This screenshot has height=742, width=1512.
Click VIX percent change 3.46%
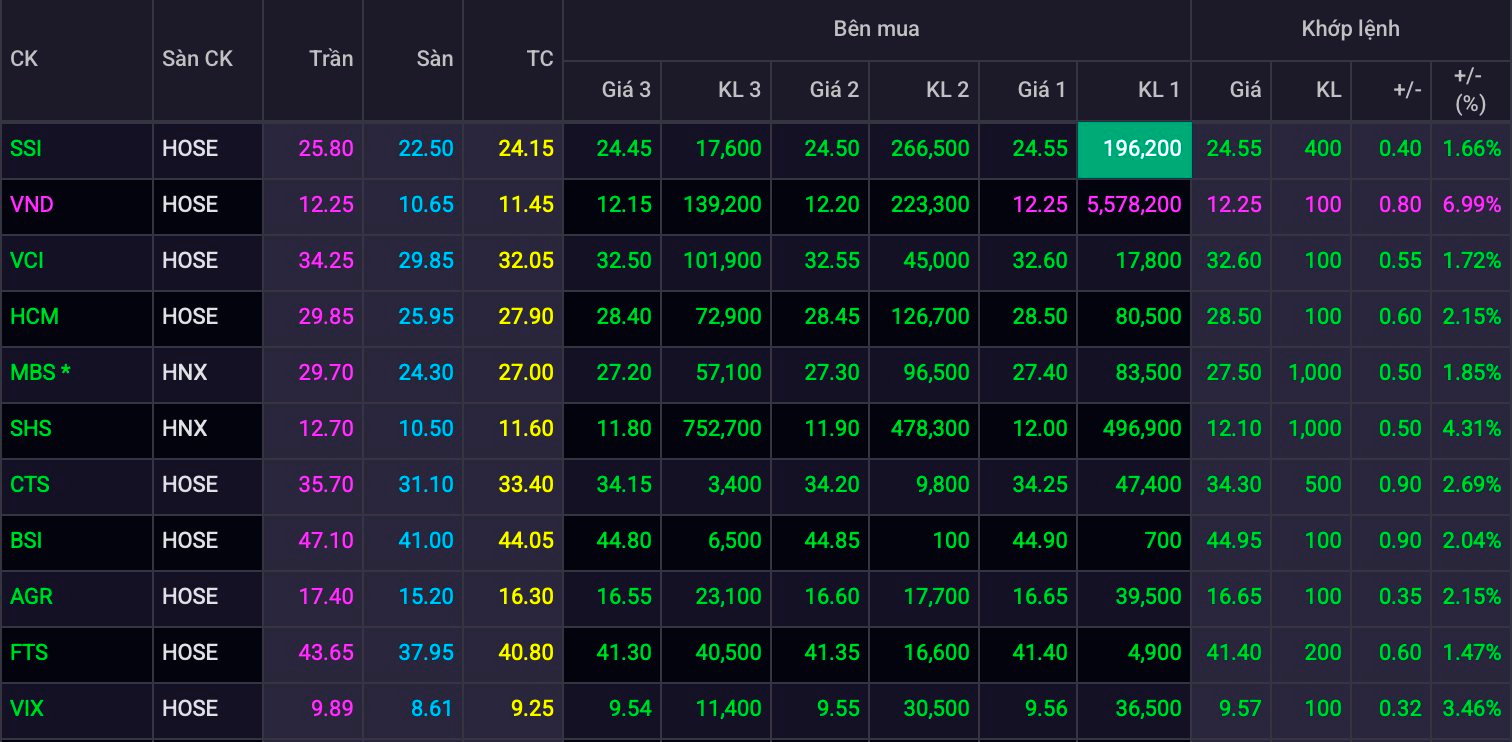[1472, 709]
